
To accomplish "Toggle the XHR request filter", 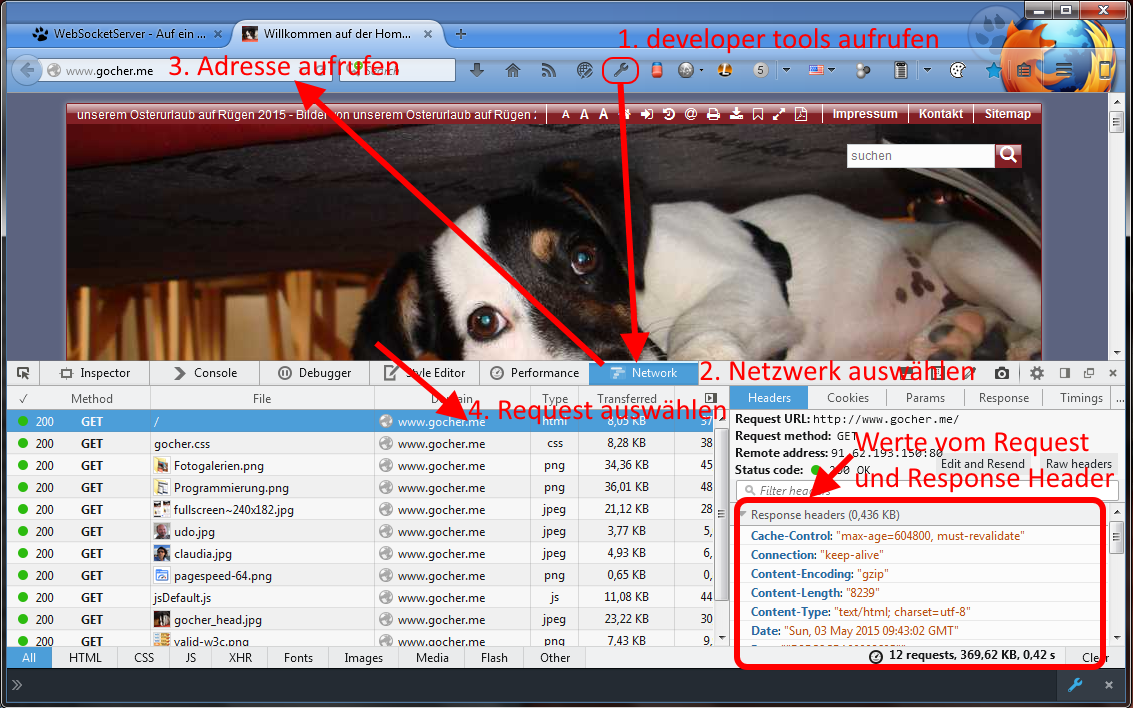I will click(x=240, y=658).
